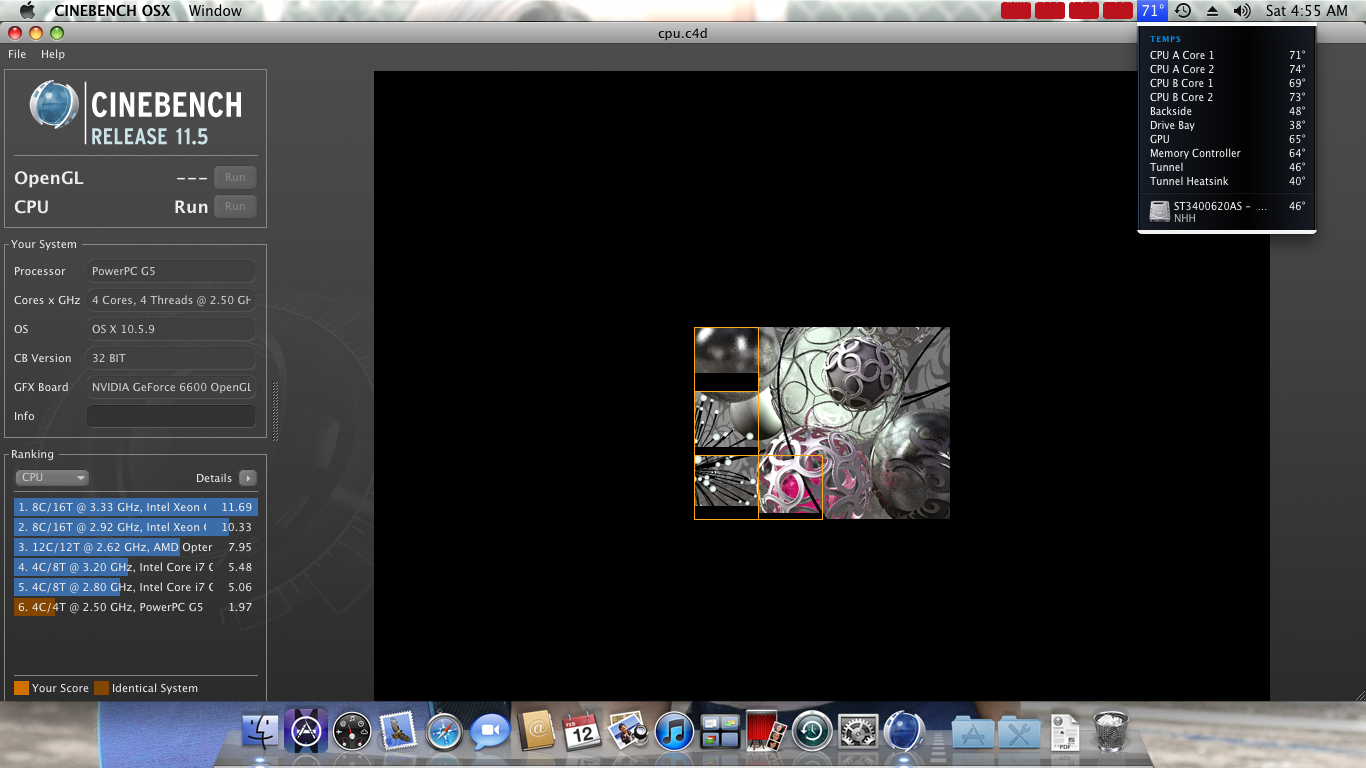Screen dimensions: 1366x768
Task: Open the Trash in the dock
Action: click(1111, 731)
